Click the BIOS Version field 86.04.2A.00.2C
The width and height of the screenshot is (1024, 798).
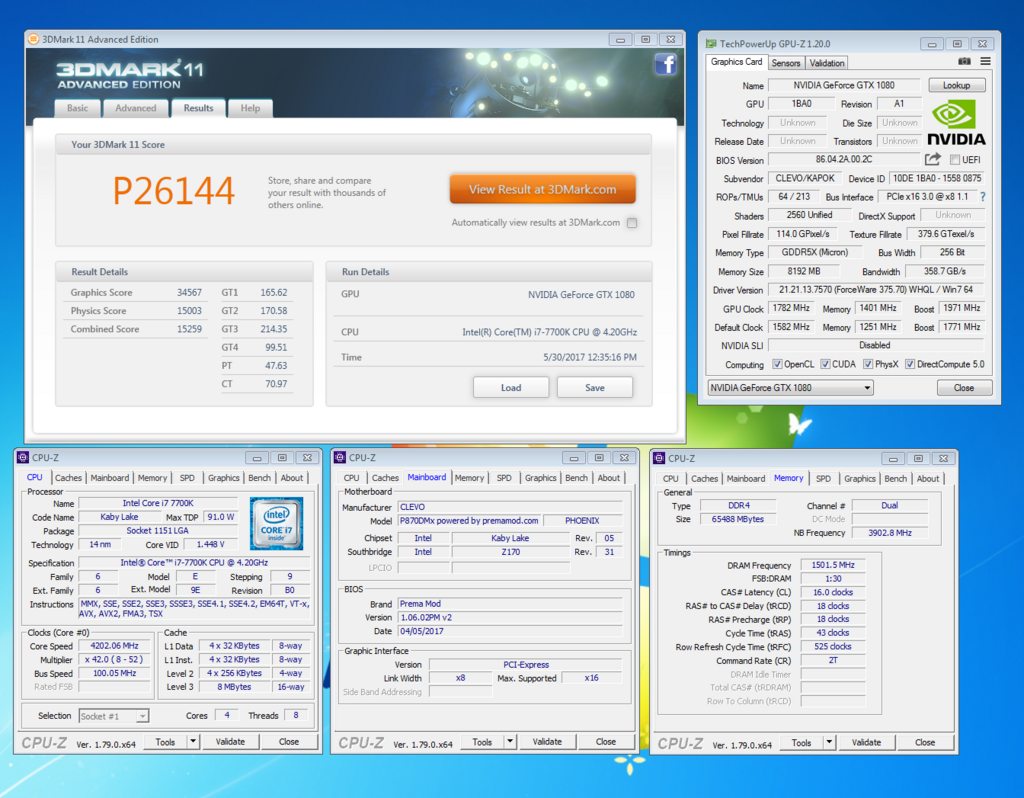[x=844, y=159]
